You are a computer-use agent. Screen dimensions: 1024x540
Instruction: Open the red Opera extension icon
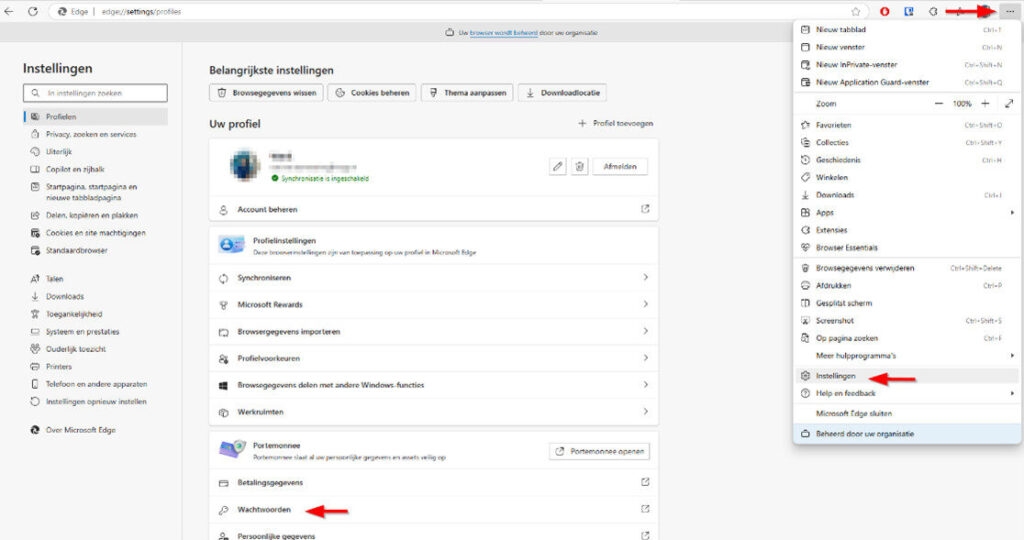coord(884,11)
